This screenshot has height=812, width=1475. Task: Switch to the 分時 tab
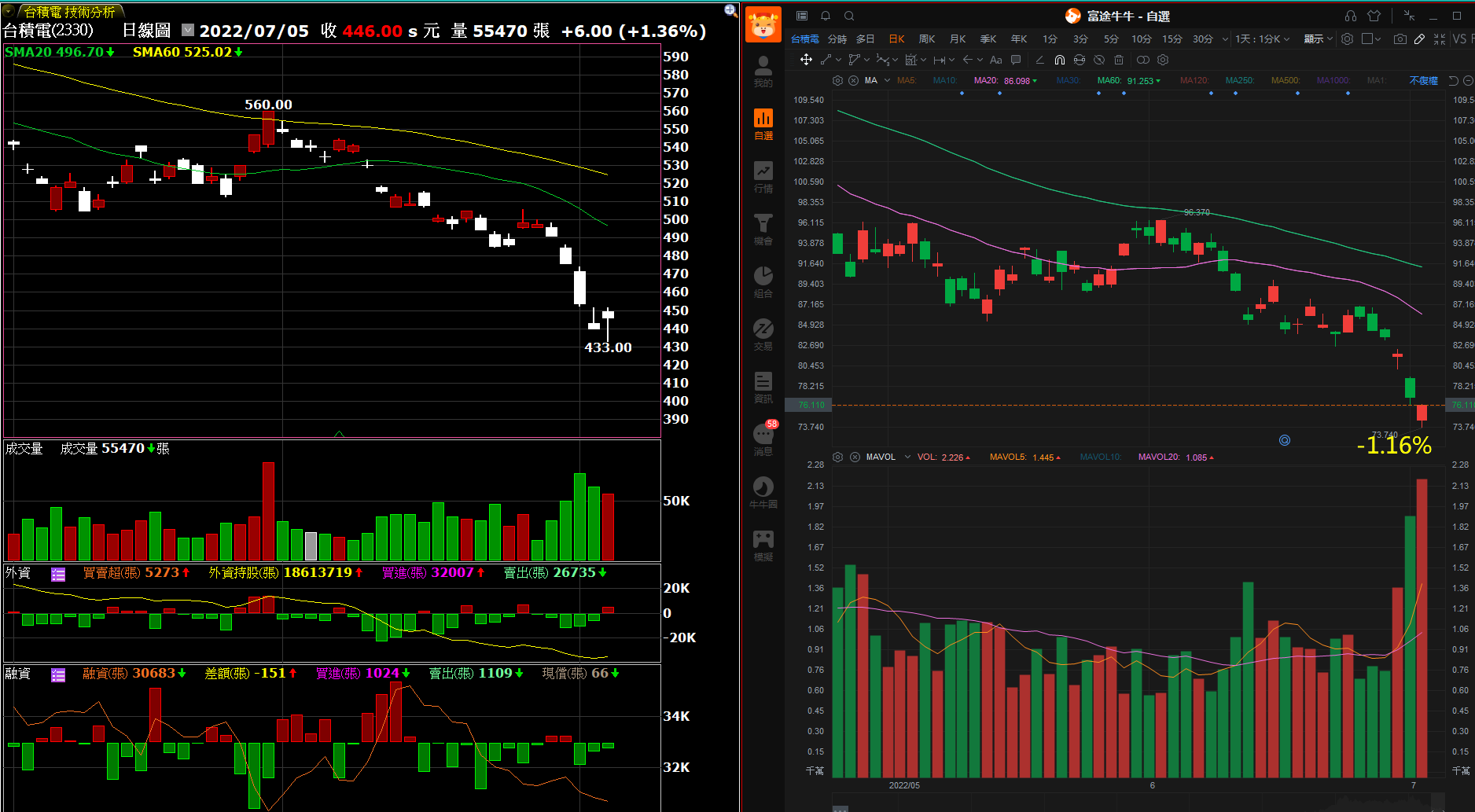click(x=837, y=39)
